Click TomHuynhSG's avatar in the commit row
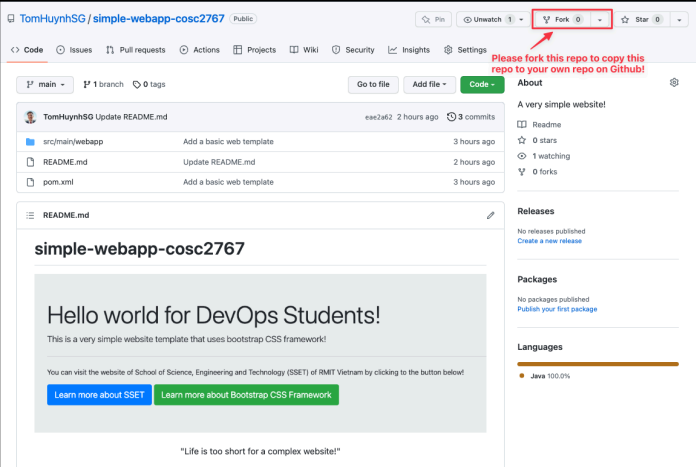Viewport: 696px width, 467px height. tap(30, 117)
